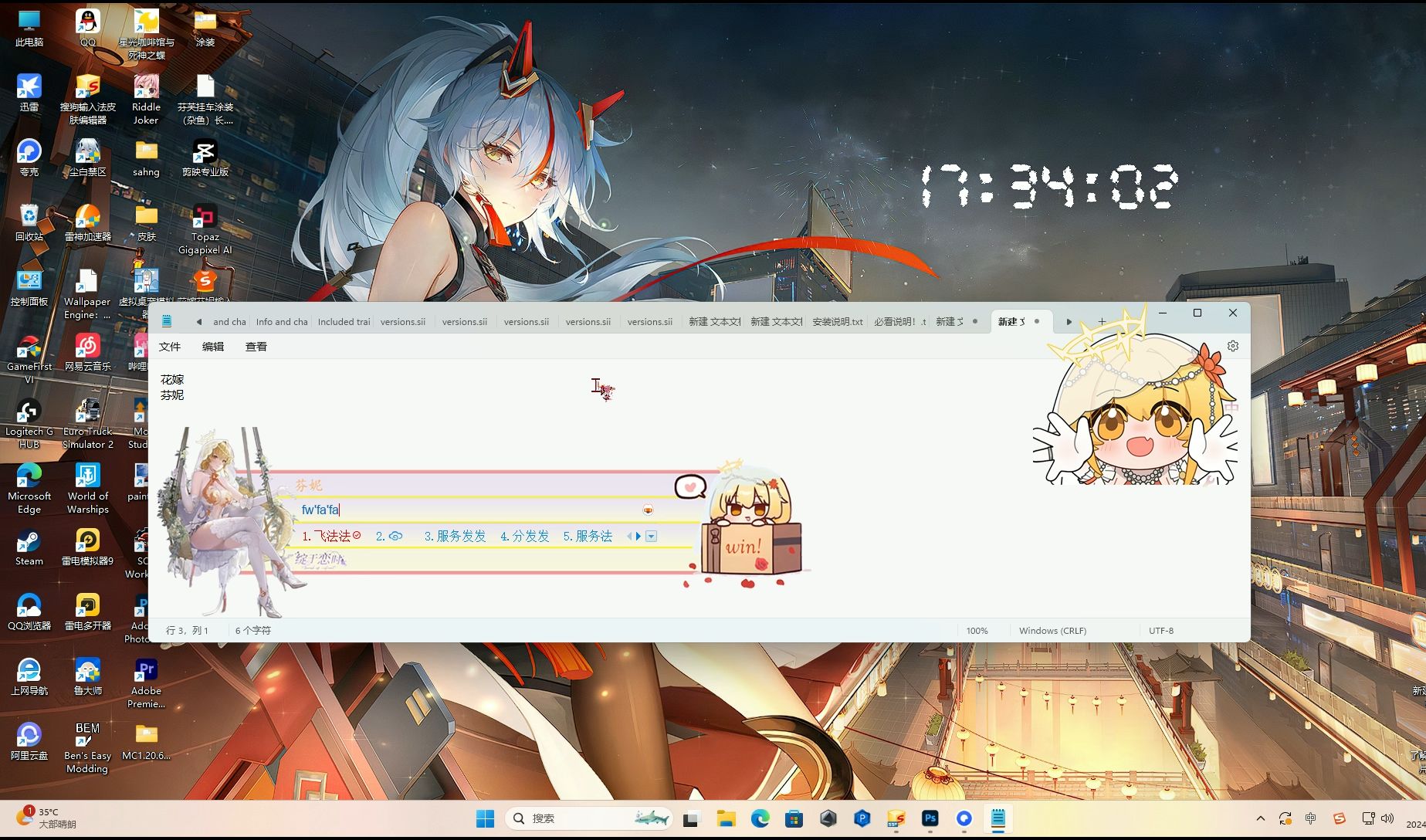Screen dimensions: 1426x840
Task: Choose IME candidate 3 服务发发
Action: [x=456, y=536]
